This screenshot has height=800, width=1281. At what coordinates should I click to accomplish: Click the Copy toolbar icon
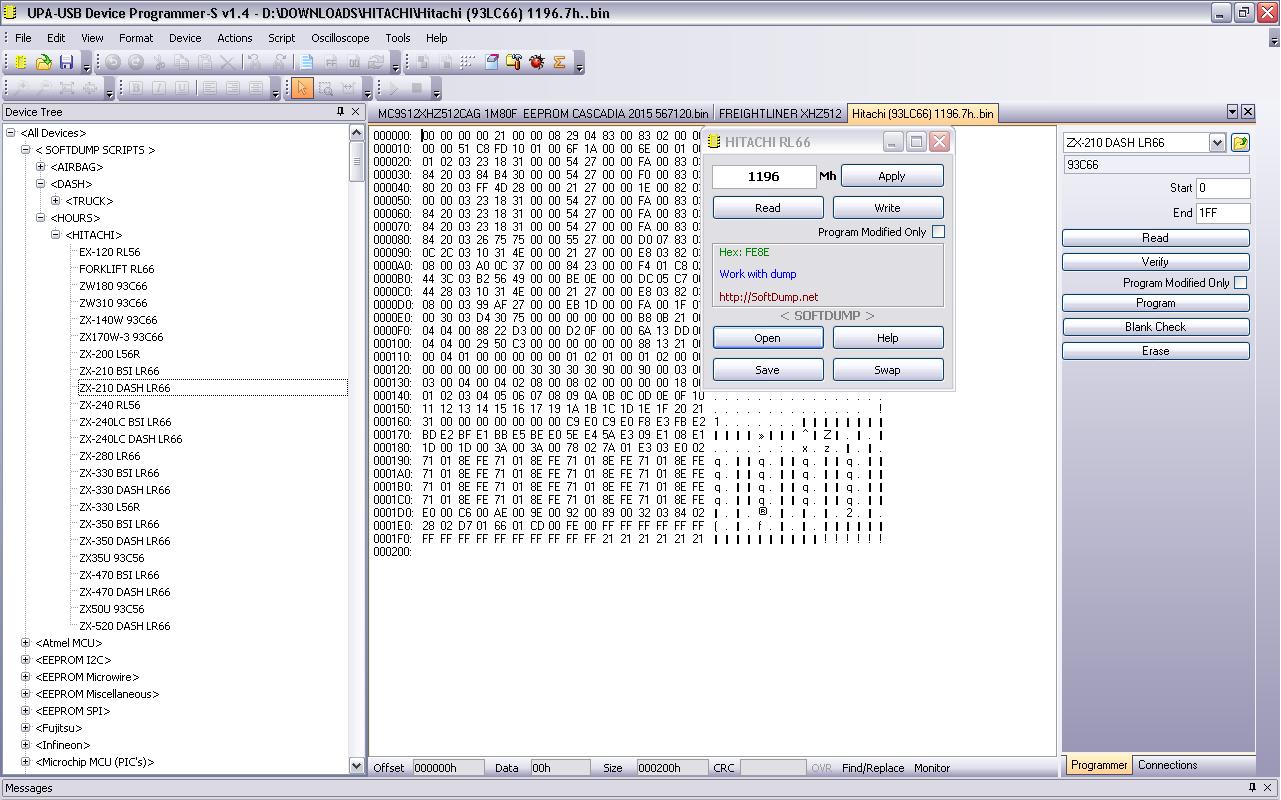point(182,62)
